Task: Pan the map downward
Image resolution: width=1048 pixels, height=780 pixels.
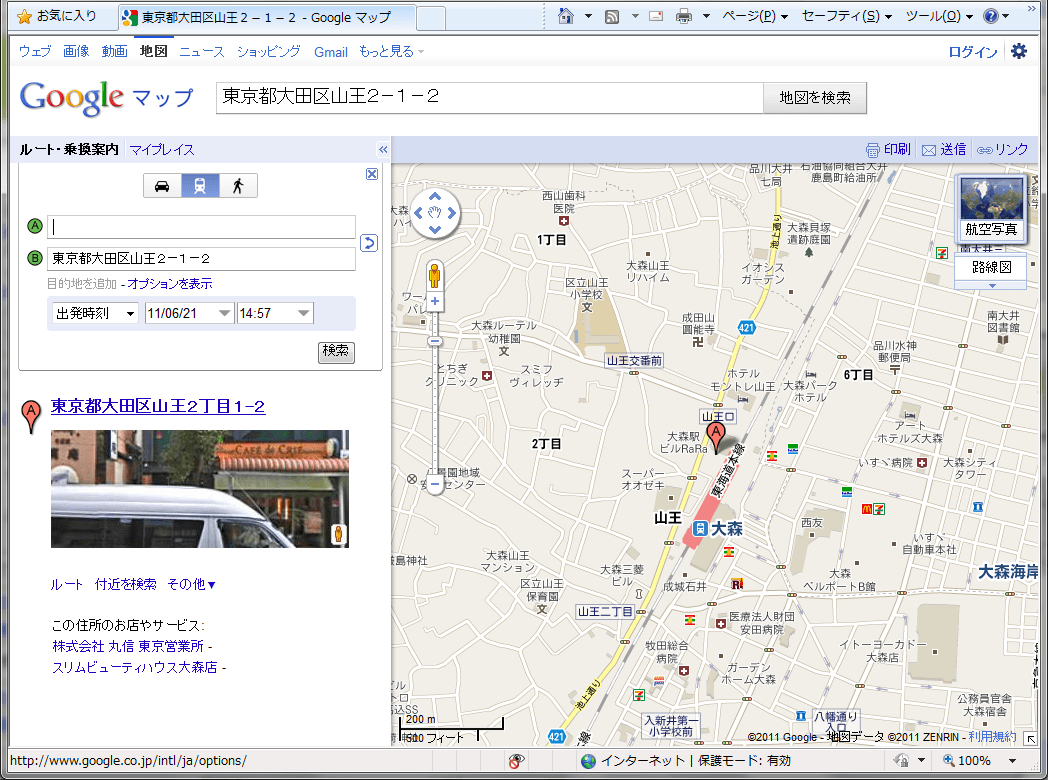Action: pos(435,230)
